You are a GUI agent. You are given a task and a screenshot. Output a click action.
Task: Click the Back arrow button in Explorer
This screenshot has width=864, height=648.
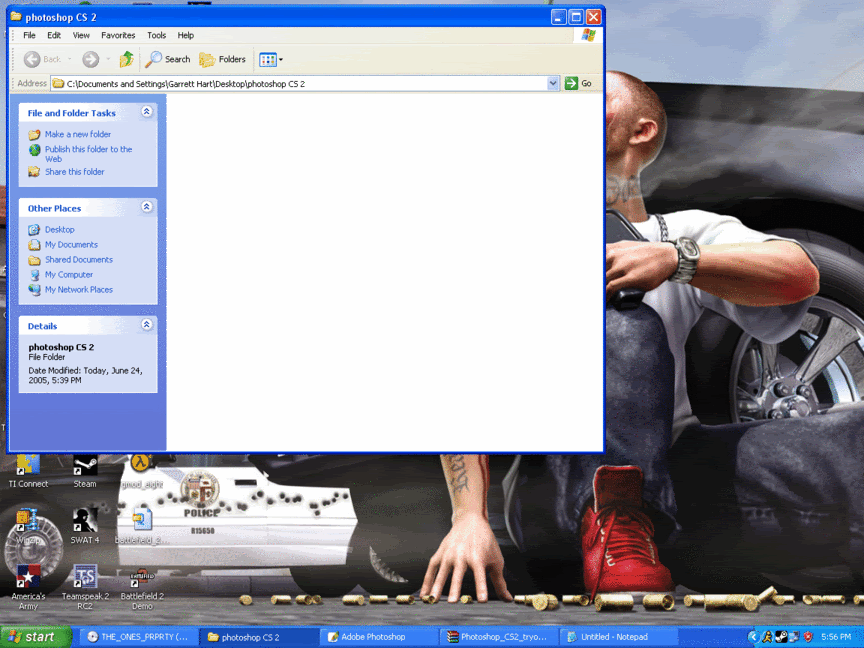[42, 59]
